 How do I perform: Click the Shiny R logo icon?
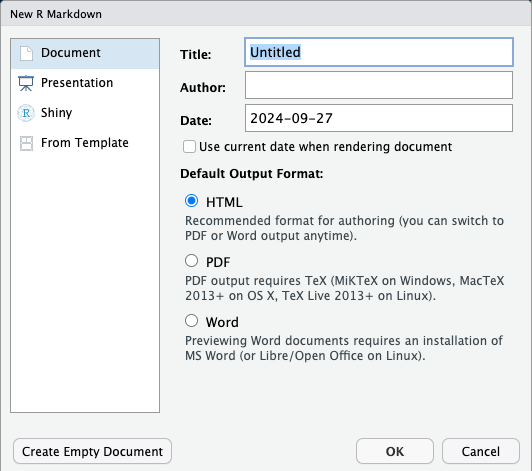pos(26,113)
